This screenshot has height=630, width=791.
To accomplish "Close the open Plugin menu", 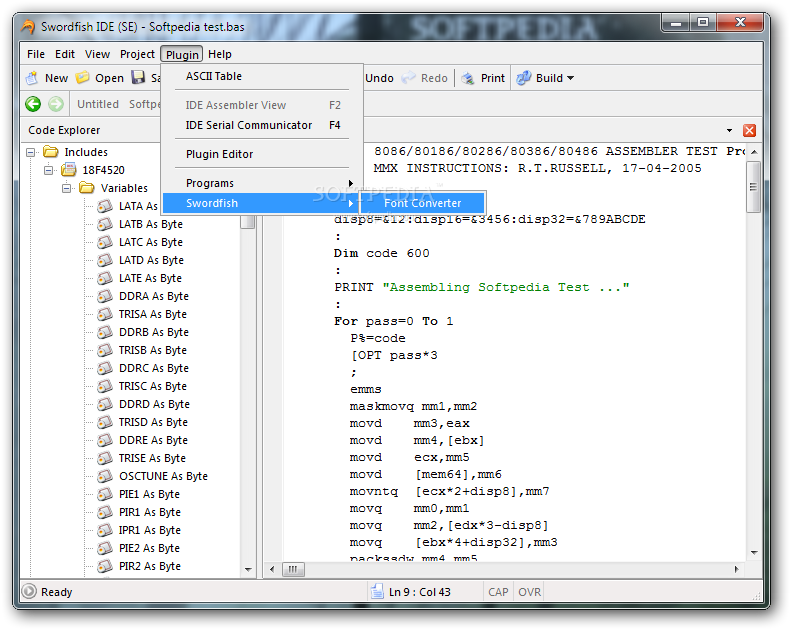I will [x=182, y=54].
